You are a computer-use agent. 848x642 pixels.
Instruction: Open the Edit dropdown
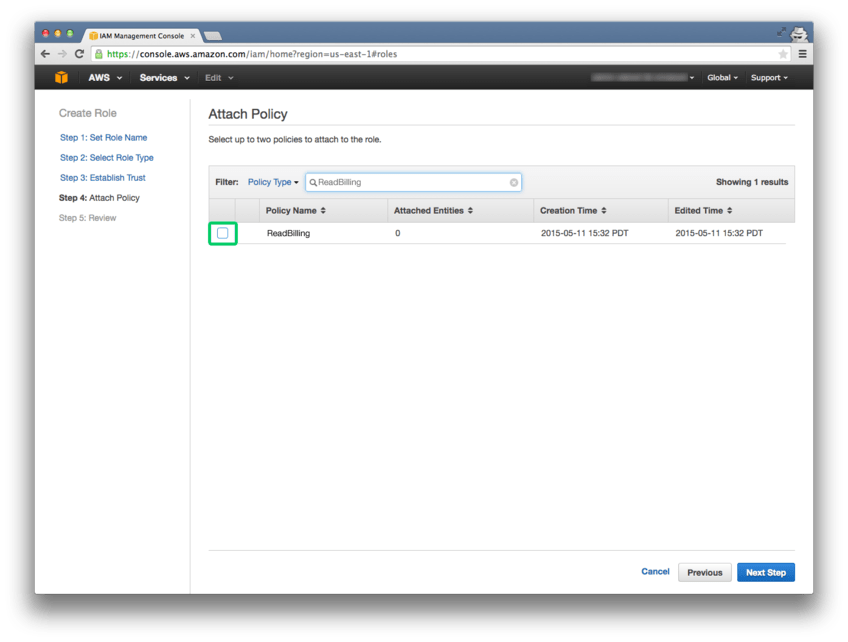(x=219, y=77)
